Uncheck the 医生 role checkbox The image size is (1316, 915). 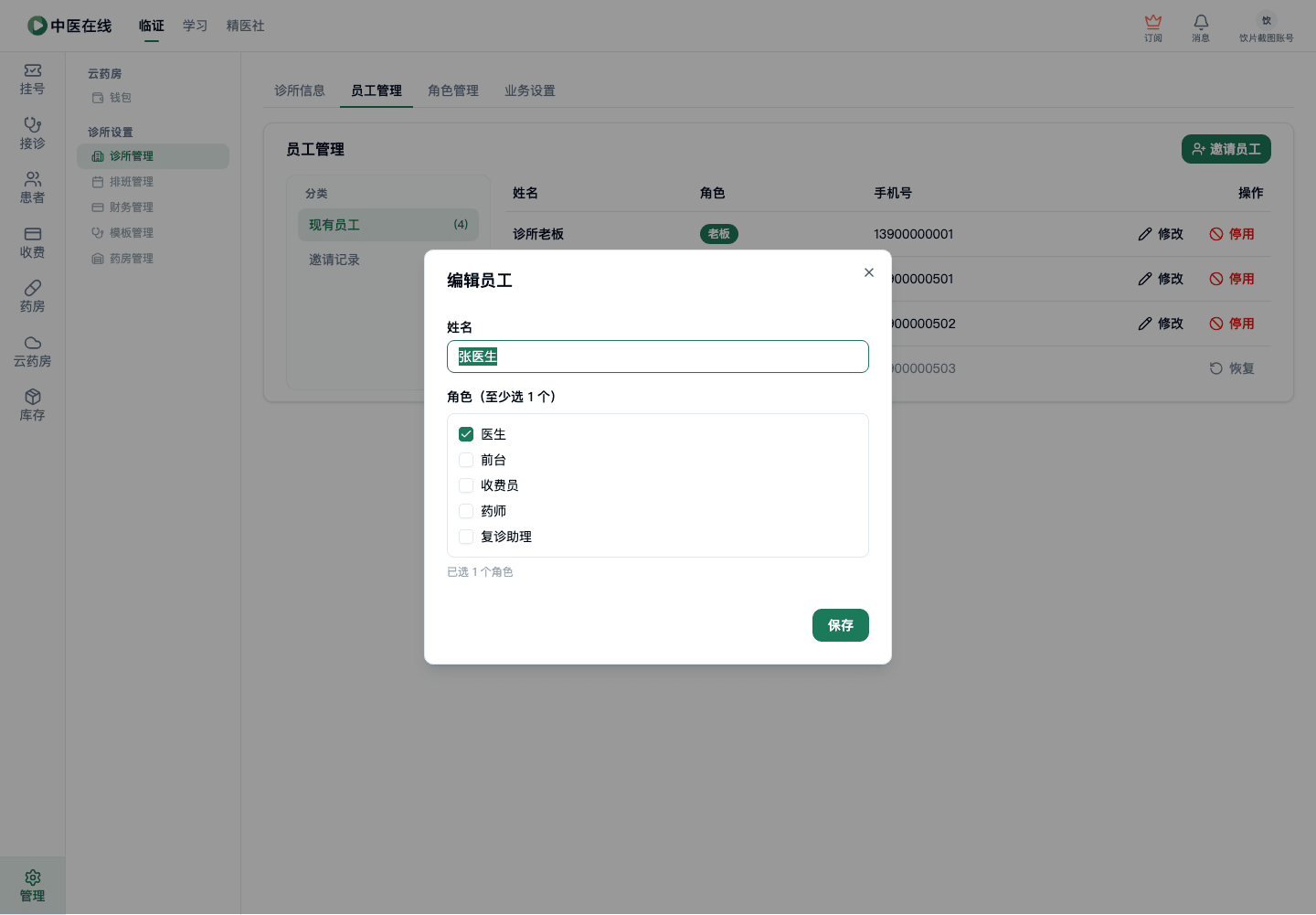tap(466, 434)
